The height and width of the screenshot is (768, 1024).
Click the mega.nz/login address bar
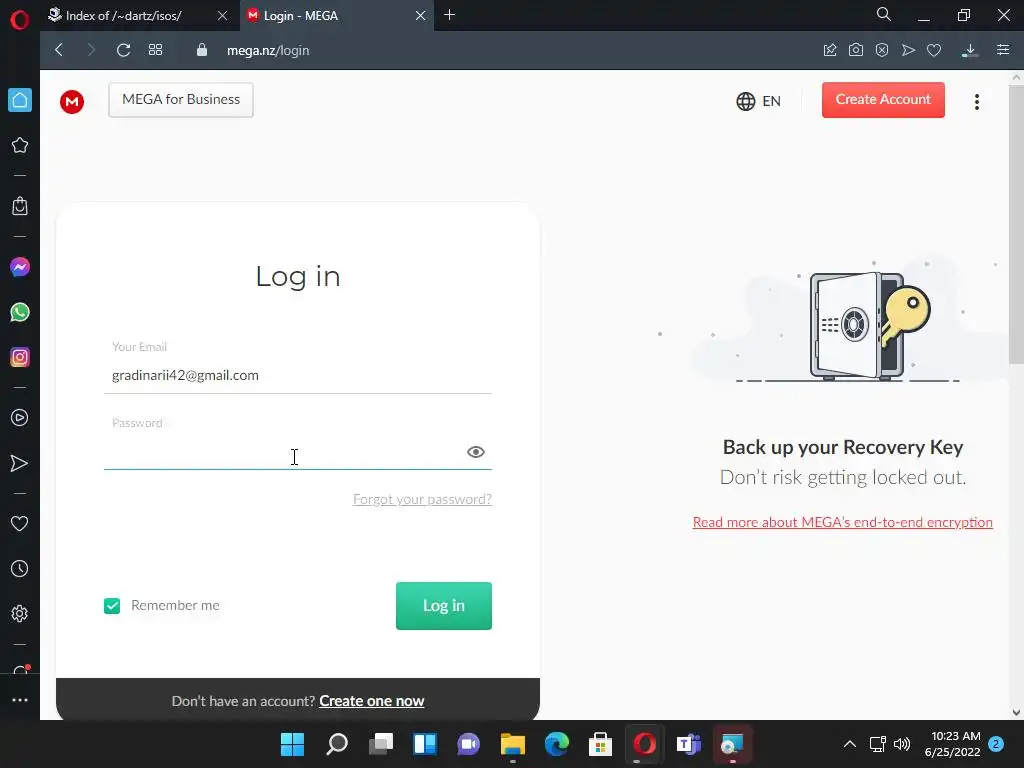point(268,50)
